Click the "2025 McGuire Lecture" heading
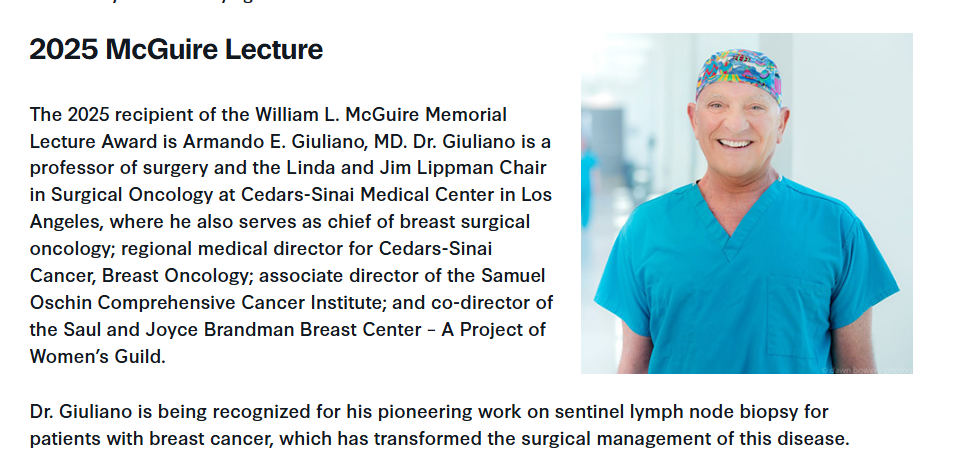 tap(176, 49)
